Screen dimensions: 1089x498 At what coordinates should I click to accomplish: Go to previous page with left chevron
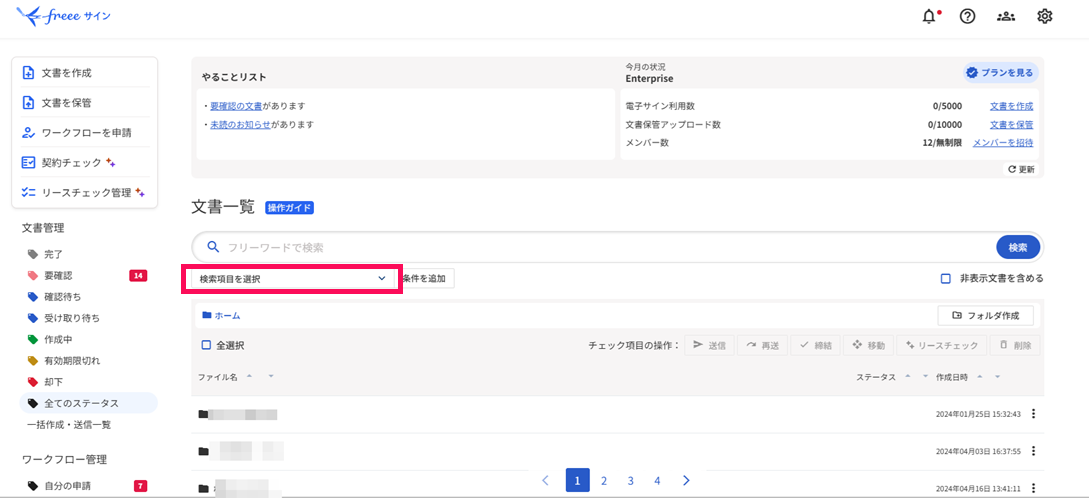pos(545,480)
